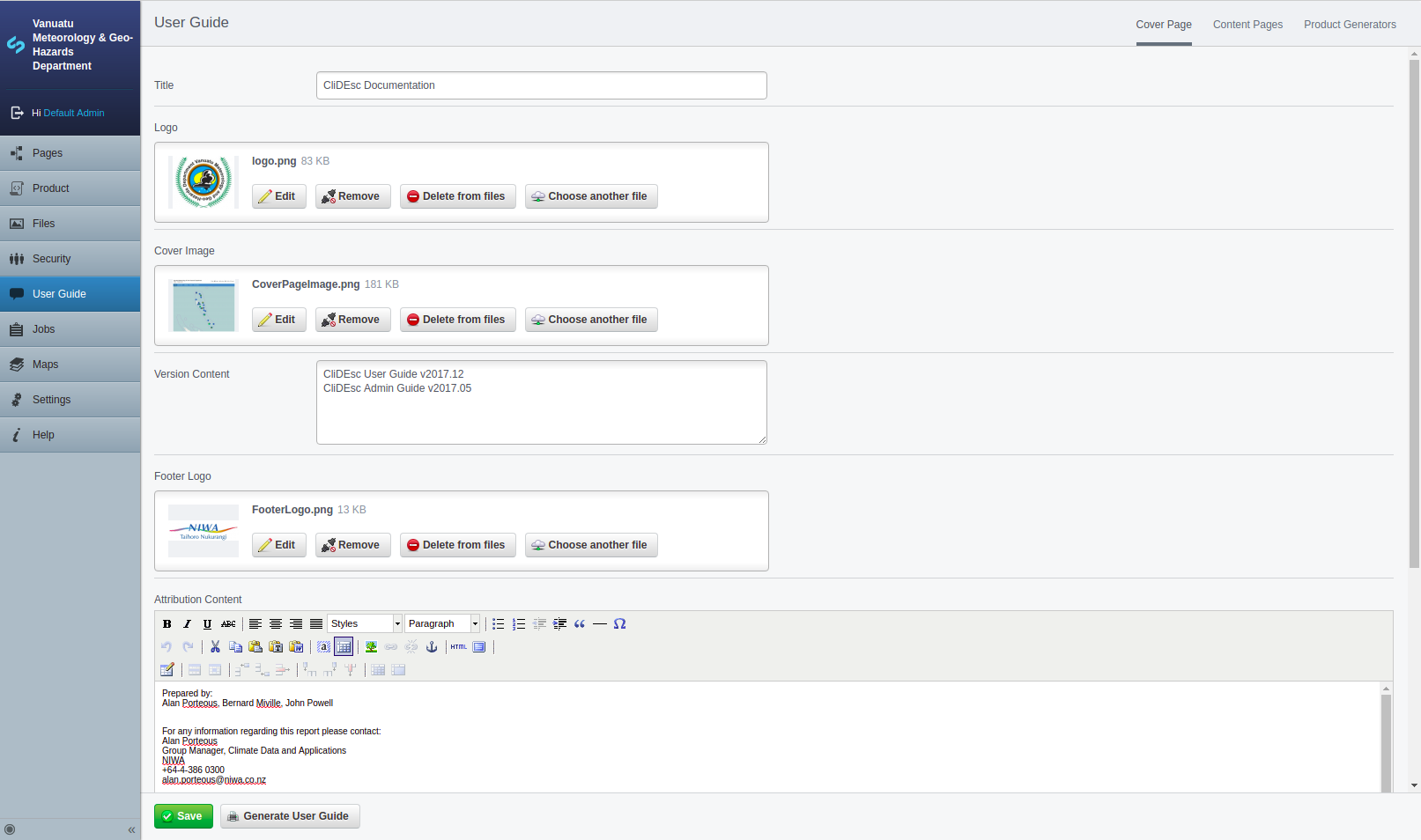The image size is (1421, 840).
Task: Click the insert anchor icon
Action: (x=432, y=647)
